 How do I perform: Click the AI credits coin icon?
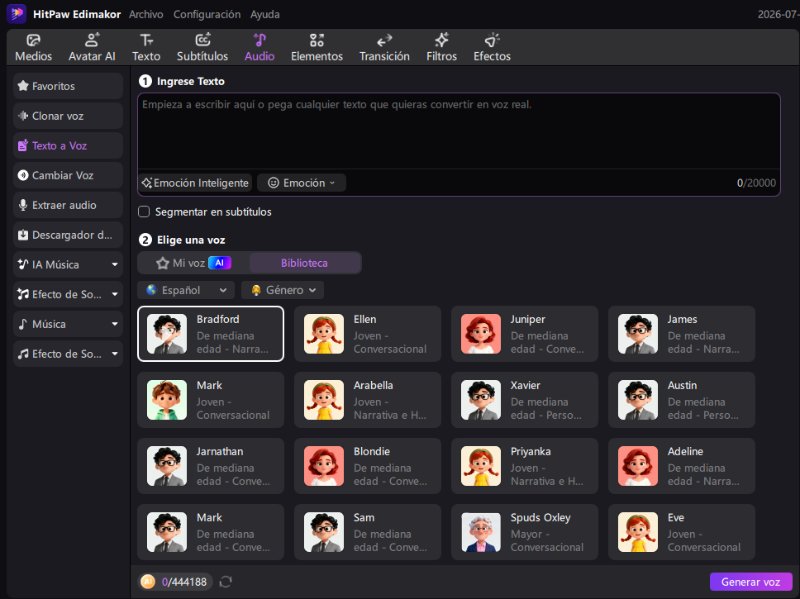coord(147,582)
